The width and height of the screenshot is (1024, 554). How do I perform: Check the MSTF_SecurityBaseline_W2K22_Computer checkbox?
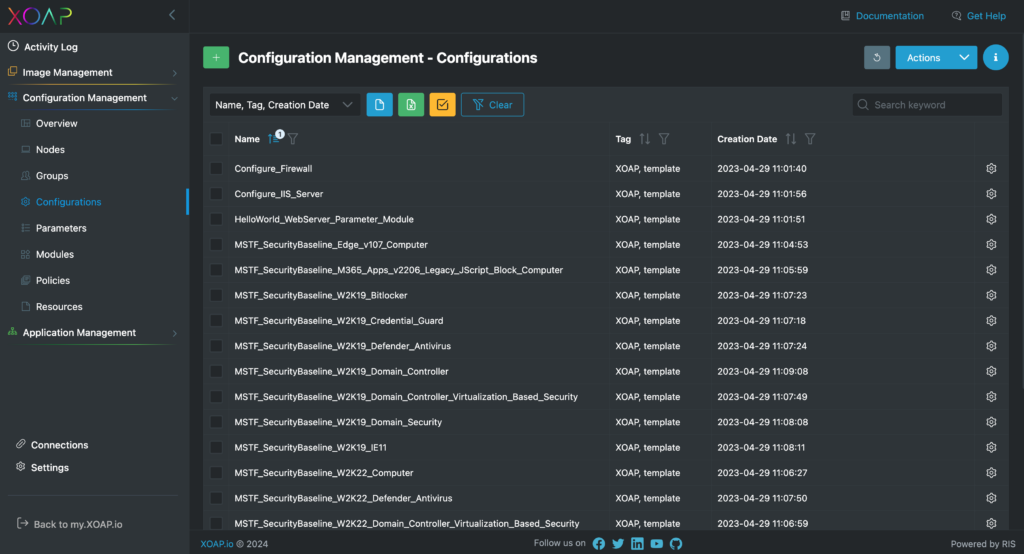pyautogui.click(x=216, y=473)
